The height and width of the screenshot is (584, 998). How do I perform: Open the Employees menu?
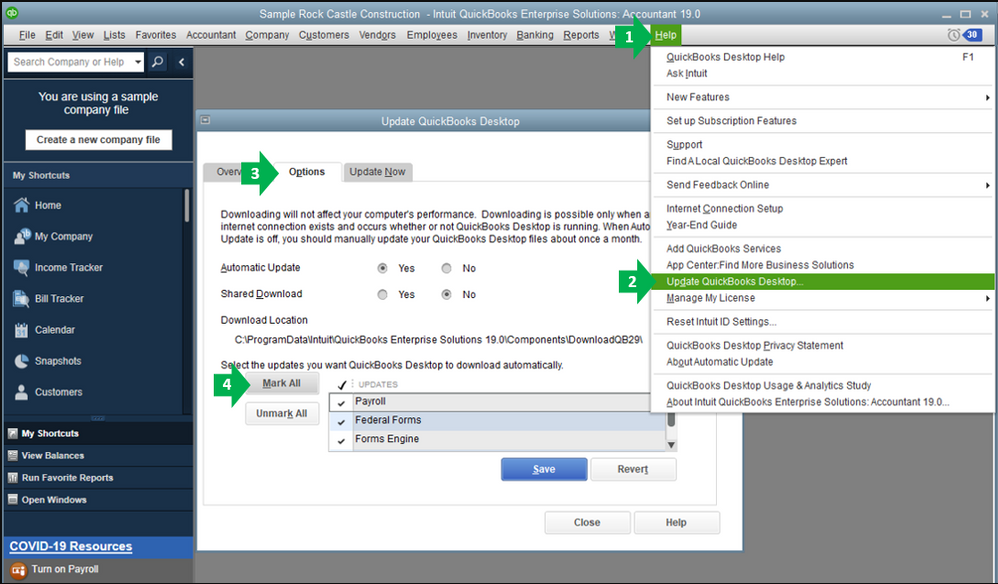(x=432, y=35)
